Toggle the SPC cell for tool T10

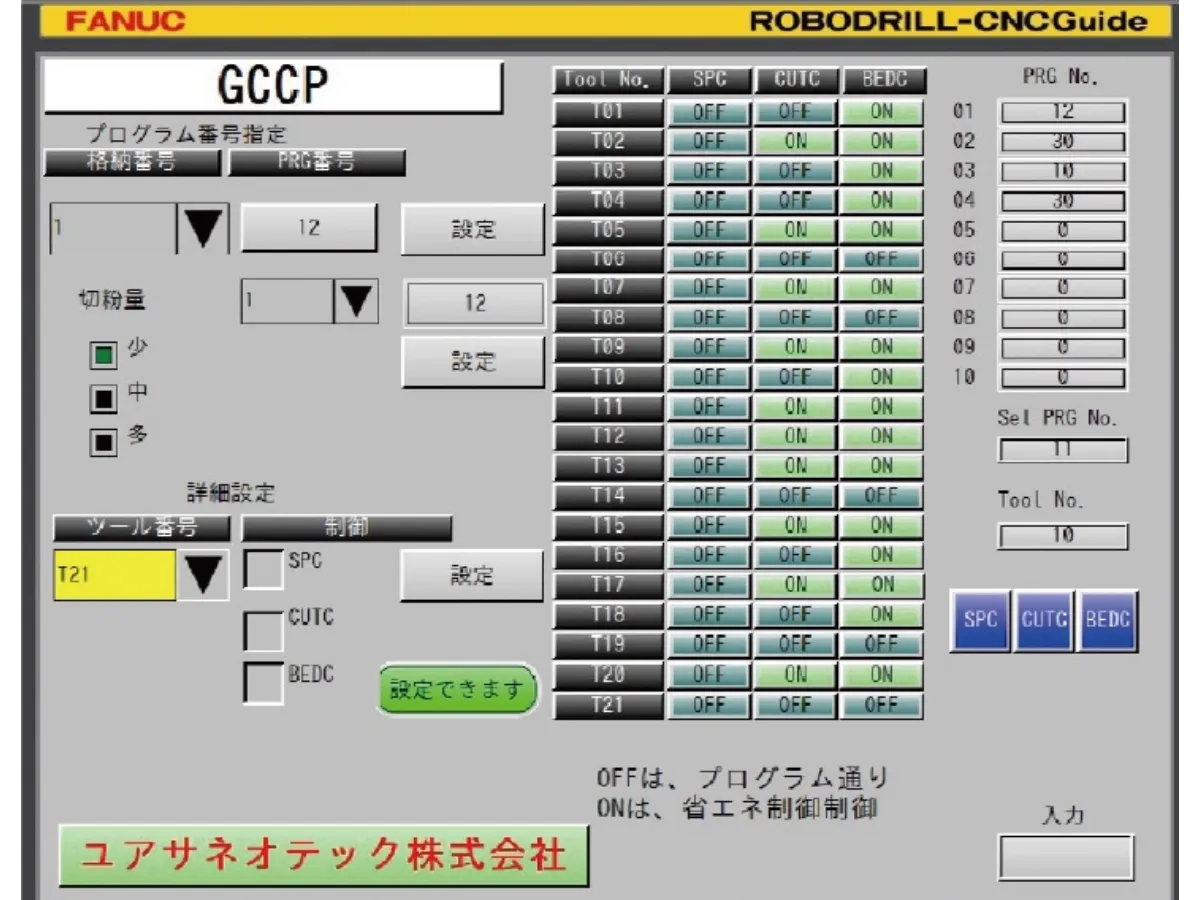click(x=708, y=377)
